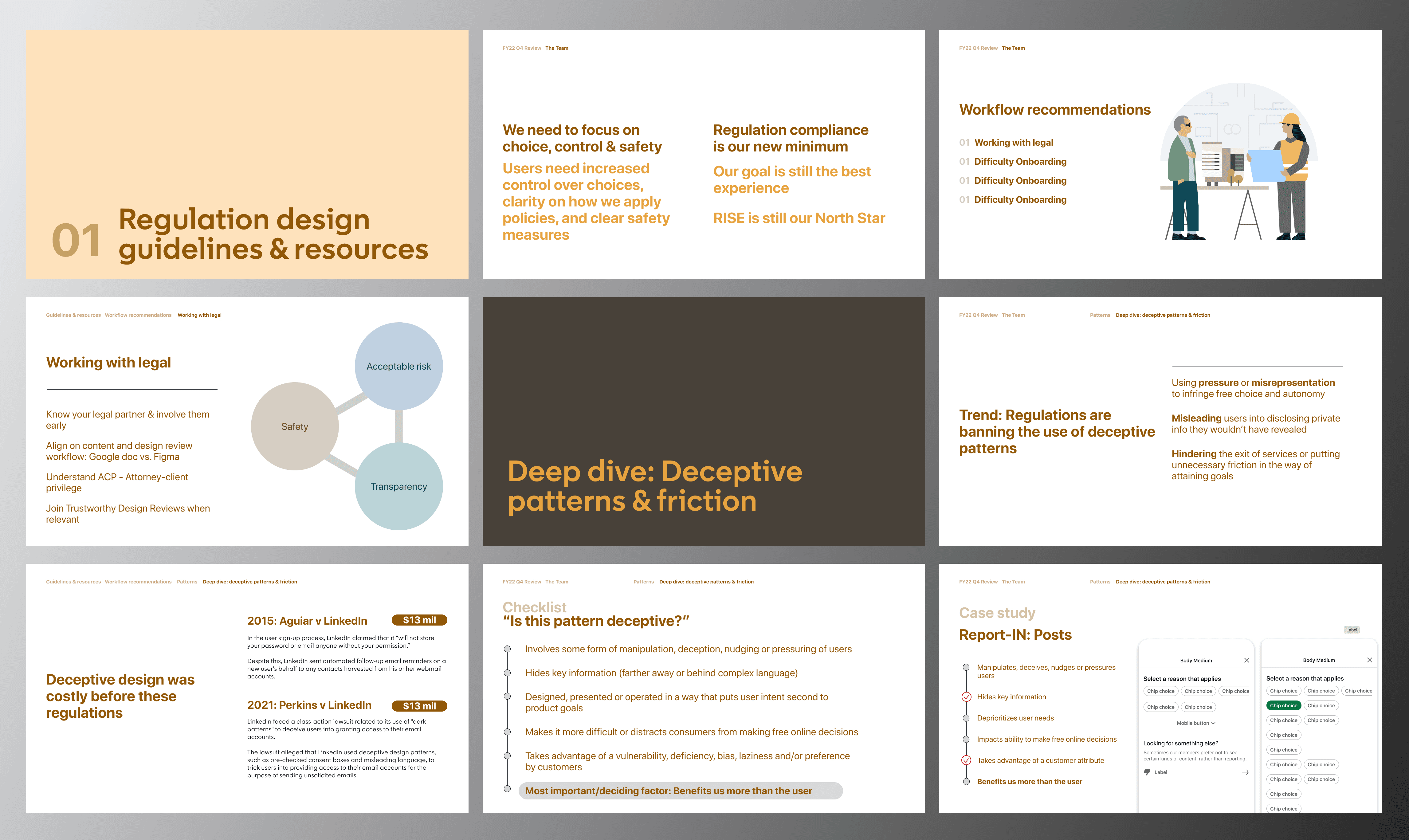Image resolution: width=1409 pixels, height=840 pixels.
Task: Close the right Body Medium mobile panel
Action: 1369,660
